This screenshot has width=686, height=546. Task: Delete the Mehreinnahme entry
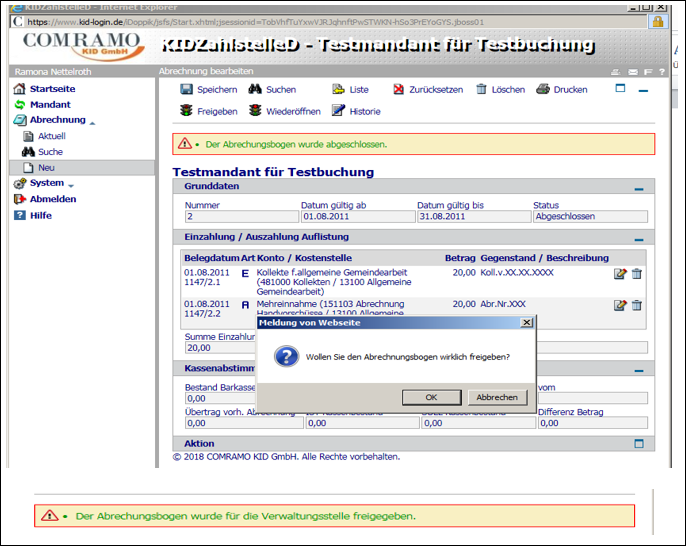click(x=637, y=305)
